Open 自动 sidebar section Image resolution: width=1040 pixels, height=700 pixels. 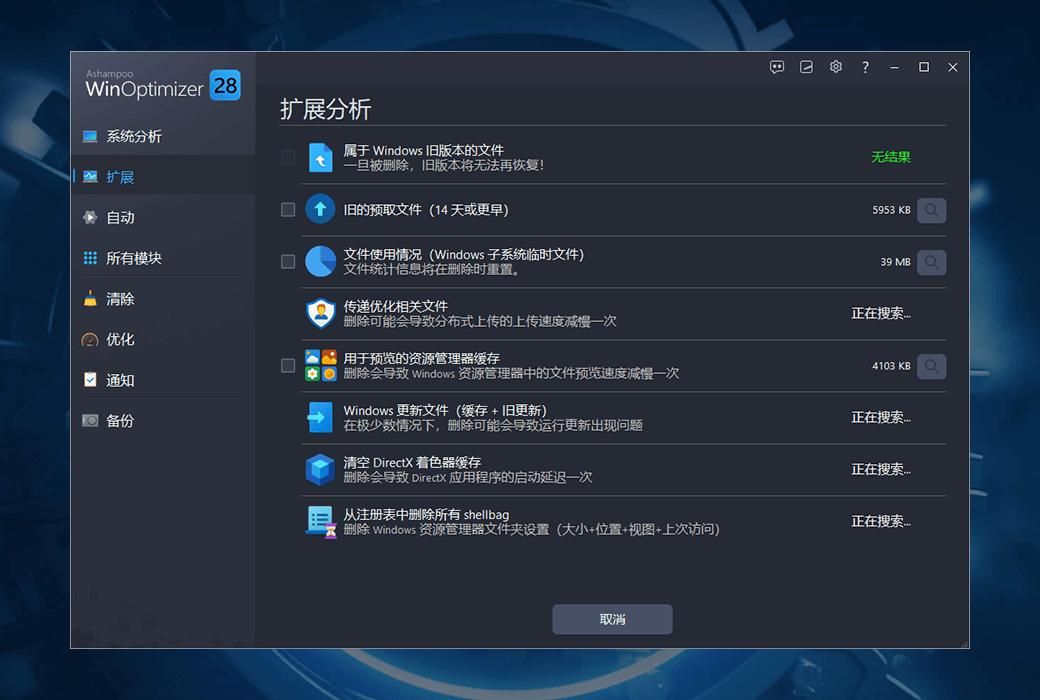coord(163,218)
